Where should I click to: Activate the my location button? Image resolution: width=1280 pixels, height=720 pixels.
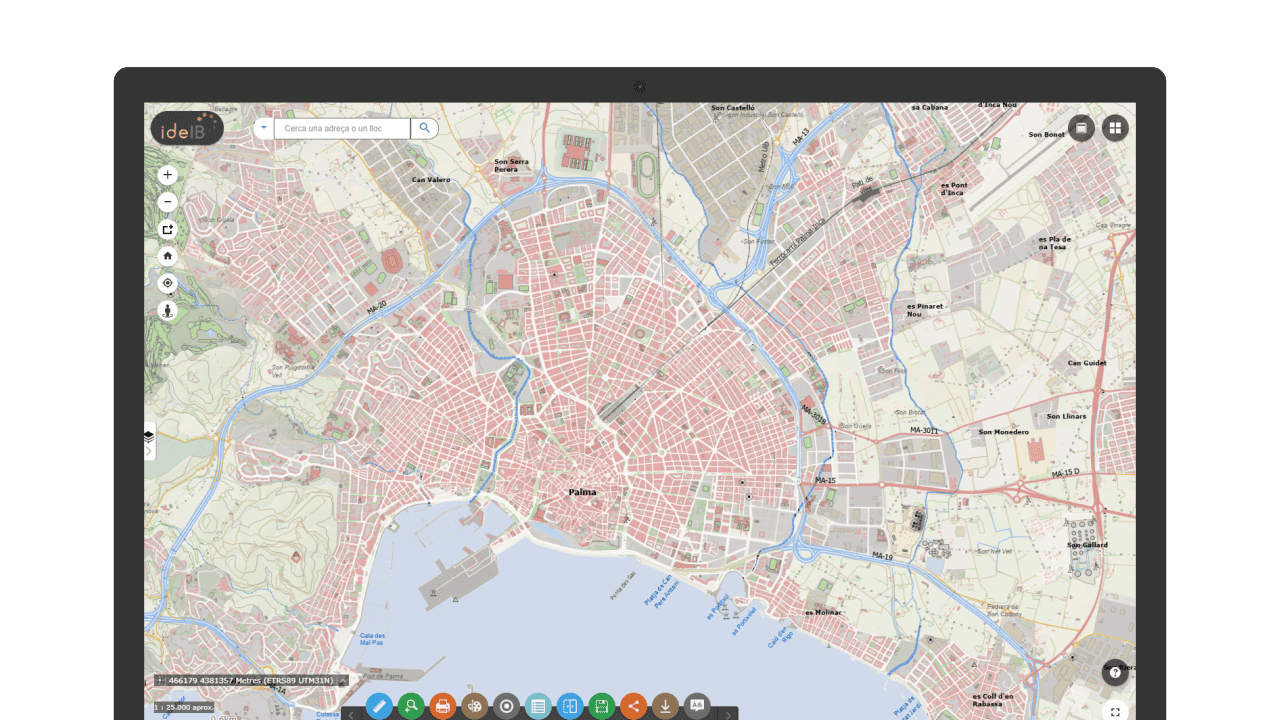(x=167, y=283)
